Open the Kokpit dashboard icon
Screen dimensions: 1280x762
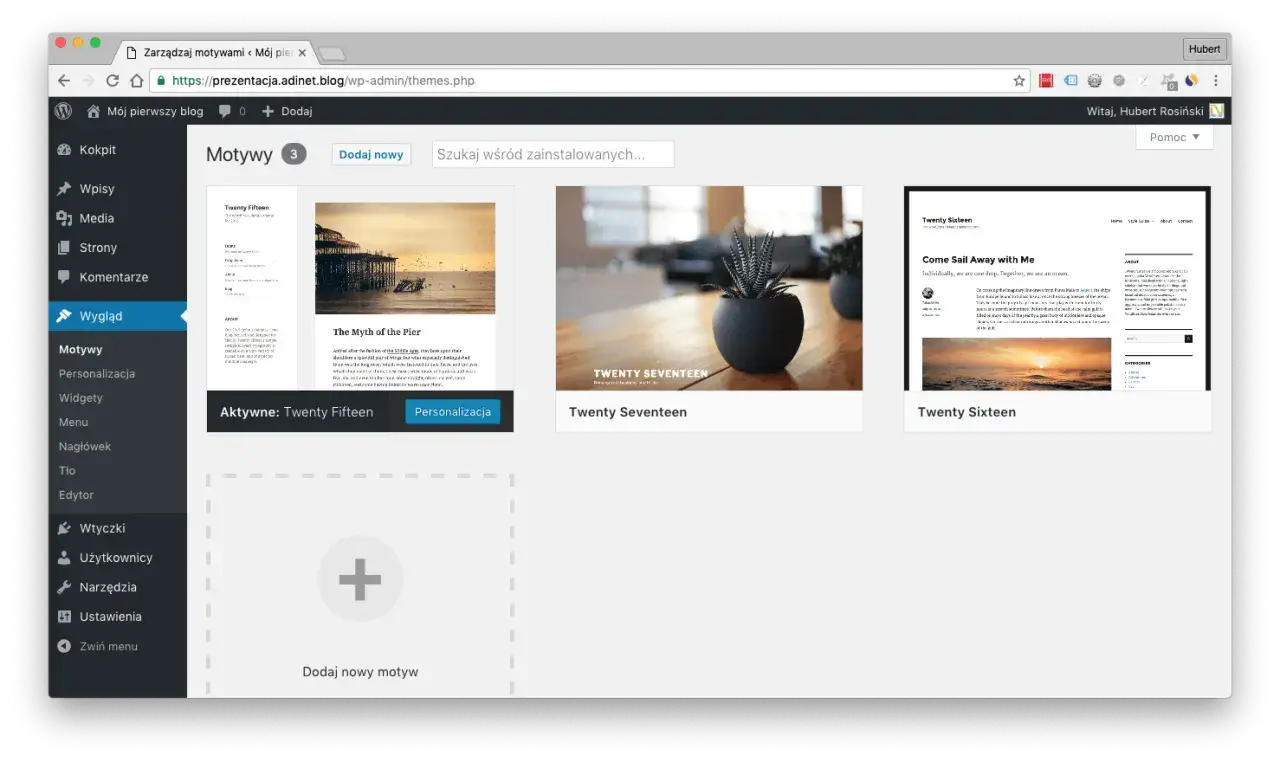[x=65, y=150]
